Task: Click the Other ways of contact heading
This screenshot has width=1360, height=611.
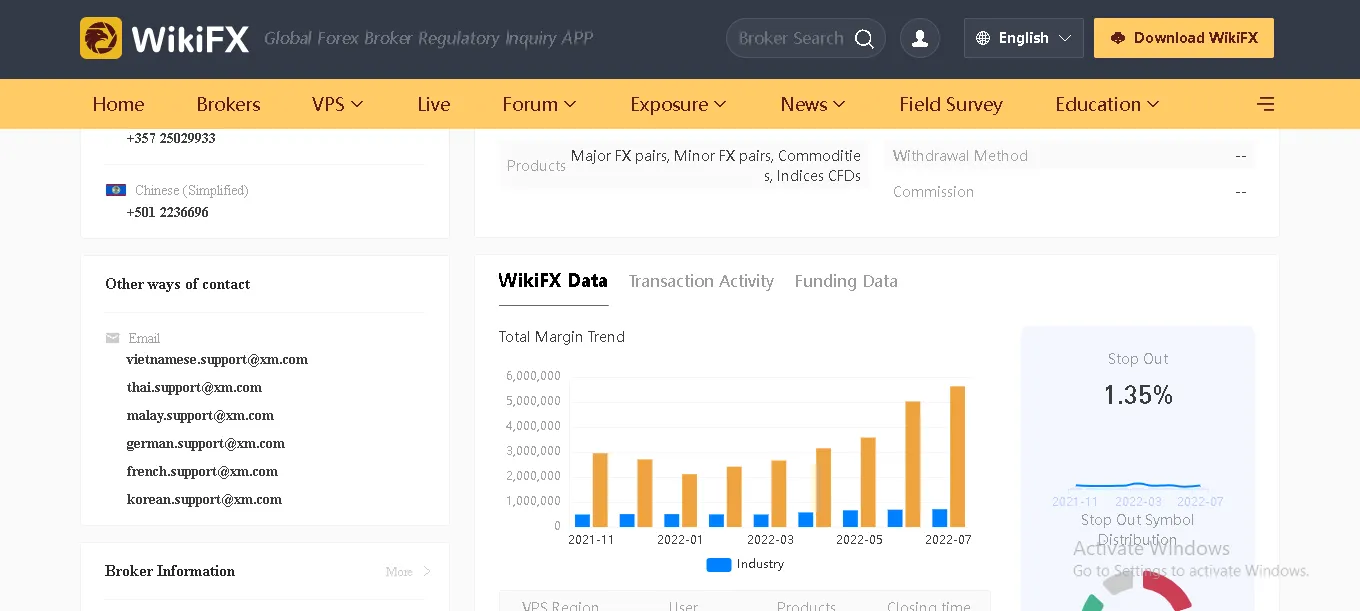Action: tap(177, 284)
